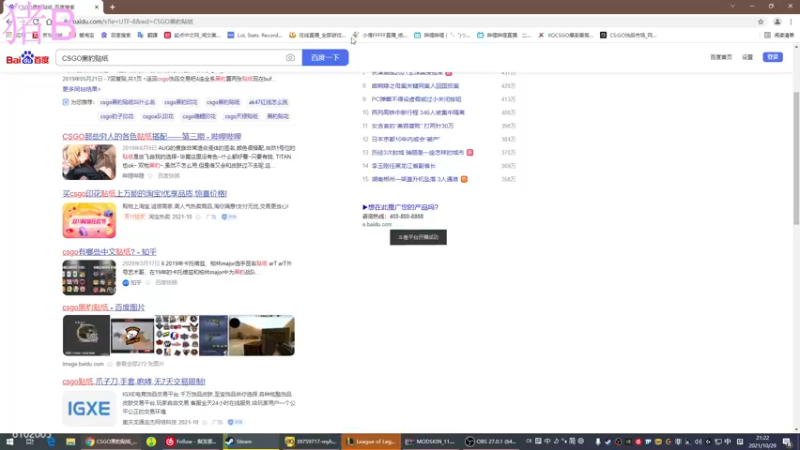Click the 知乎 result sticker thumbnail
This screenshot has width=800, height=450.
pos(89,278)
